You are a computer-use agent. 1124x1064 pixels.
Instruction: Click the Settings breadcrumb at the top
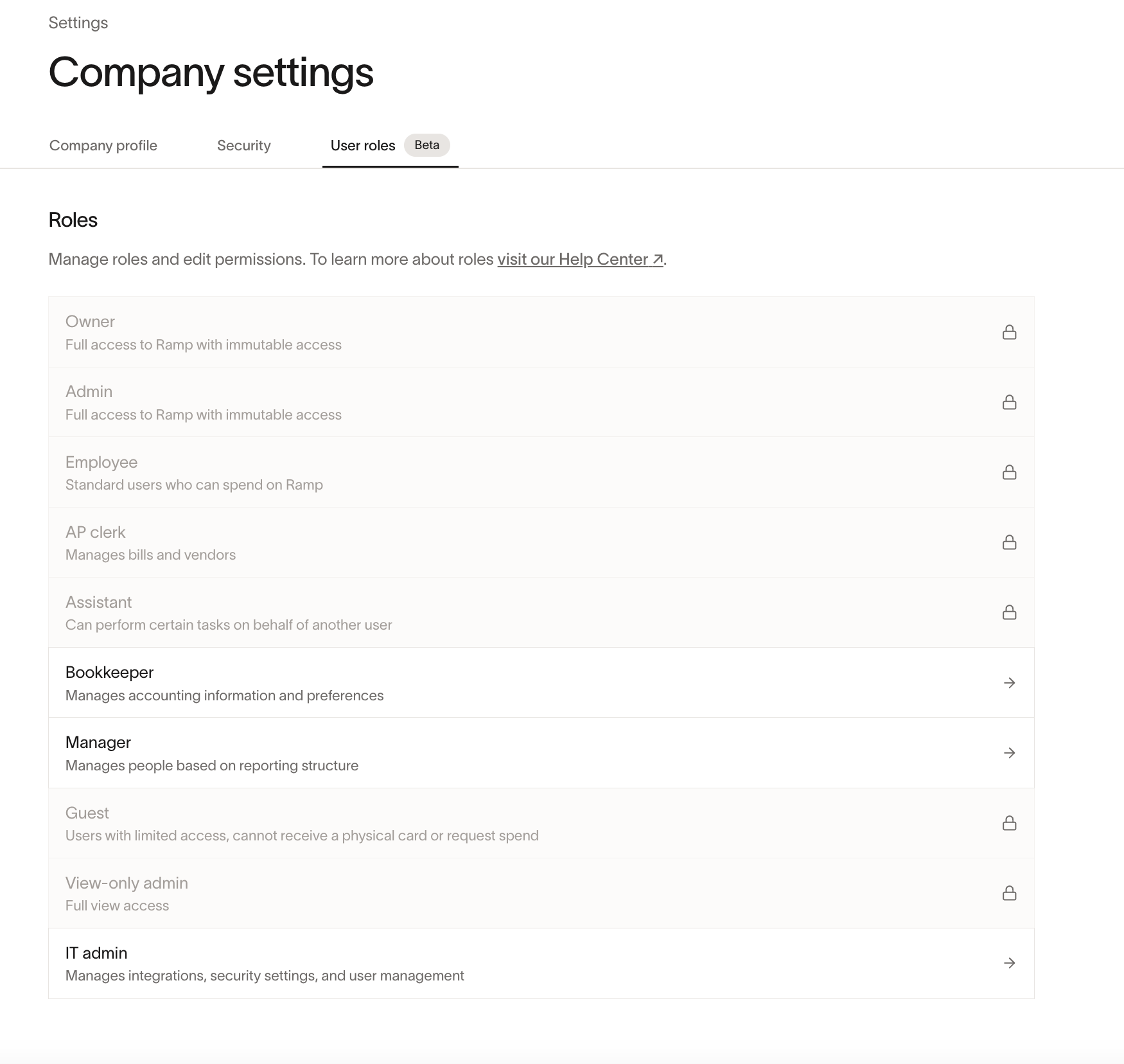coord(78,23)
